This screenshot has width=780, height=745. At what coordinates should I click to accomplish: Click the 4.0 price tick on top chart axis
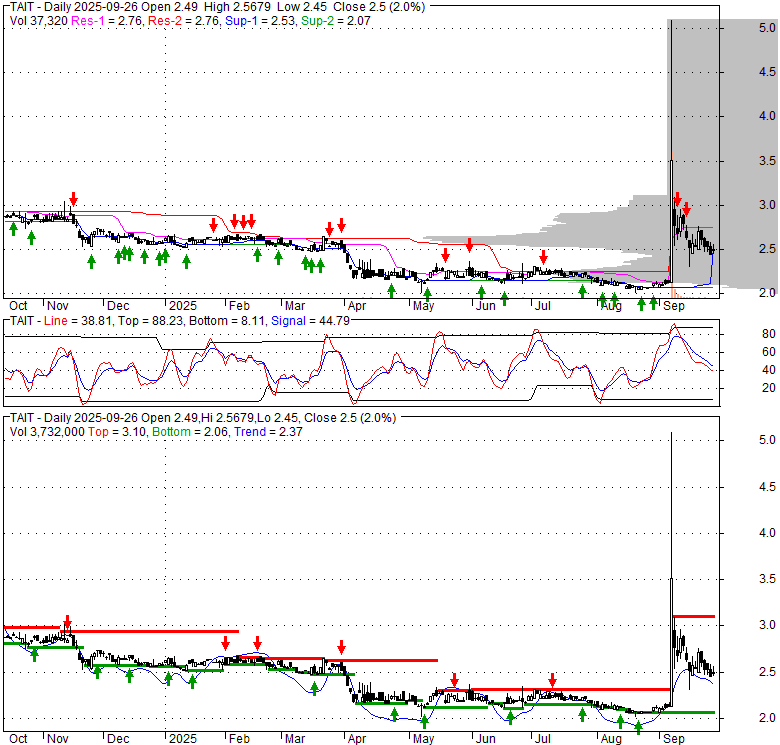pos(767,116)
